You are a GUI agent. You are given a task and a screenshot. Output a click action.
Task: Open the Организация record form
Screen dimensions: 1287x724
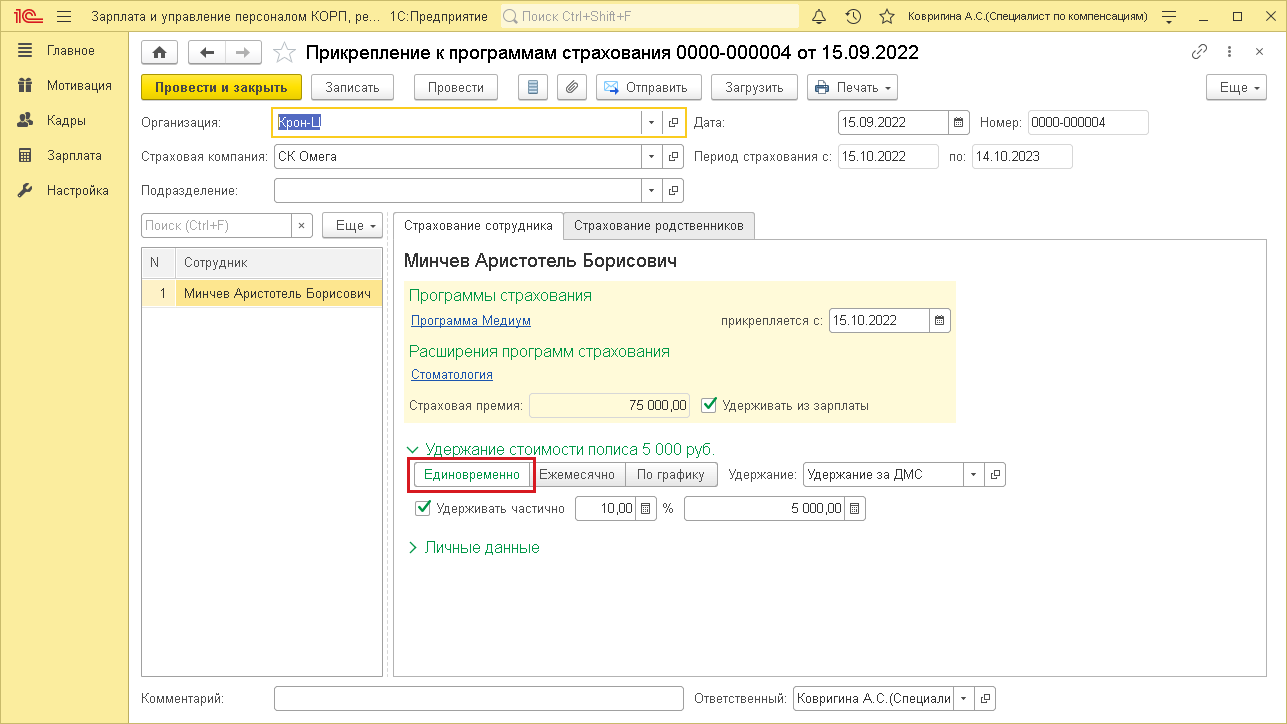[674, 123]
